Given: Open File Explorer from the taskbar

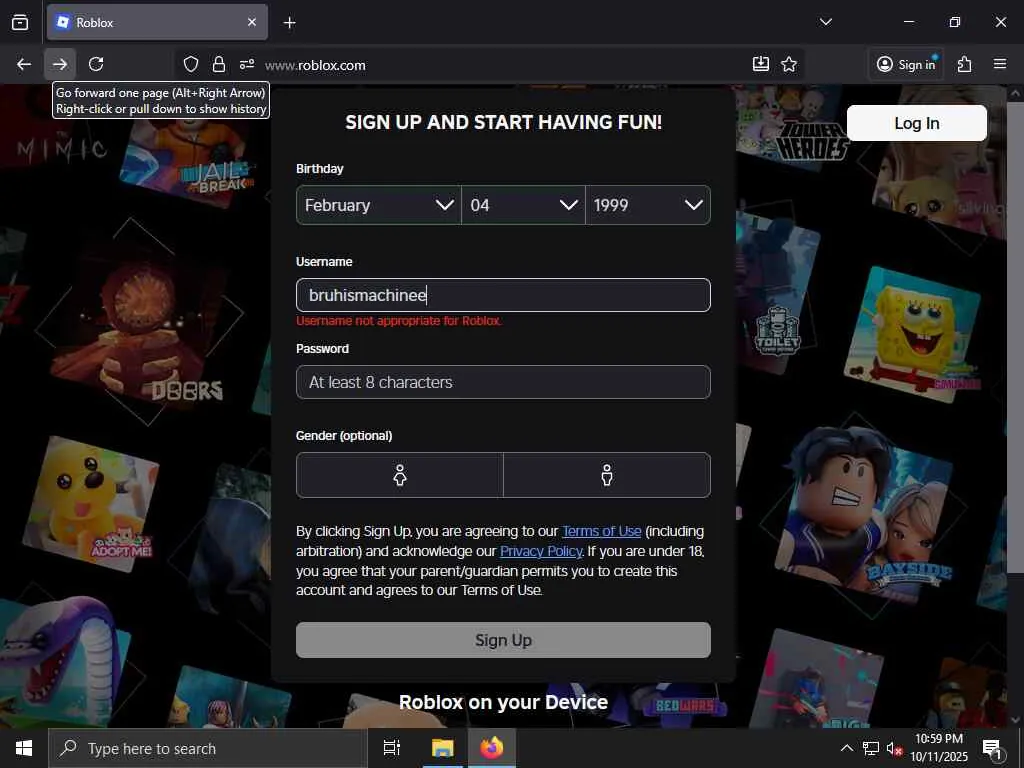Looking at the screenshot, I should coord(442,748).
